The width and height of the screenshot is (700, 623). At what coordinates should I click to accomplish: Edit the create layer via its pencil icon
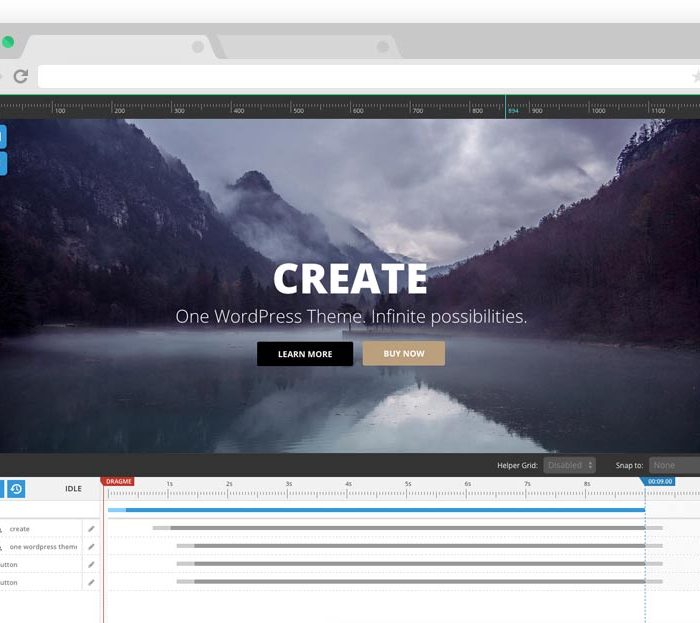pos(92,529)
